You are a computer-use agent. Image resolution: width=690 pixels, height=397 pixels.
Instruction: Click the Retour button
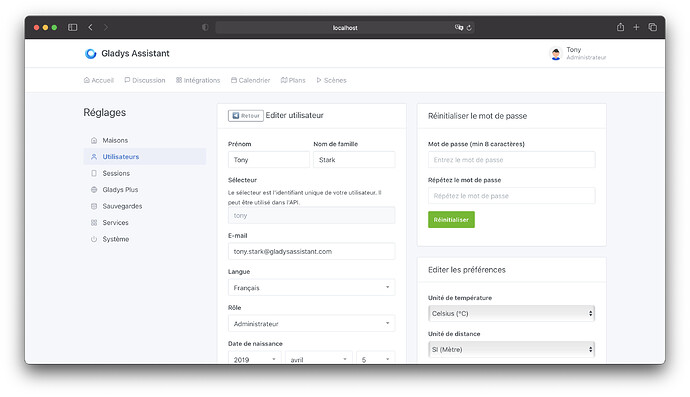pos(246,116)
